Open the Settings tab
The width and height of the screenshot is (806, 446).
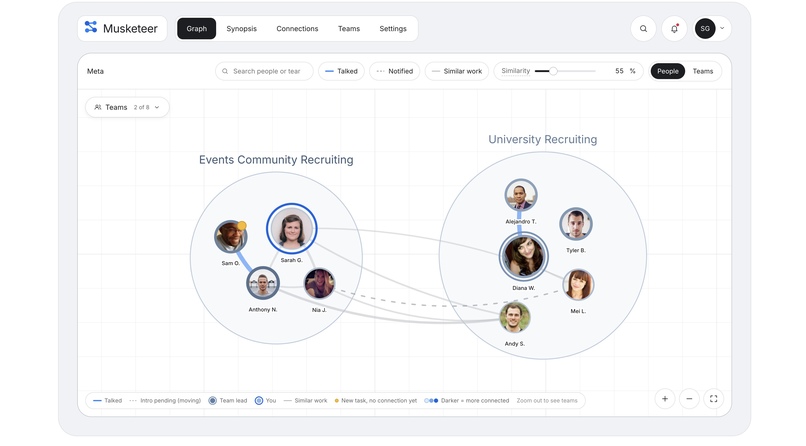pyautogui.click(x=393, y=29)
